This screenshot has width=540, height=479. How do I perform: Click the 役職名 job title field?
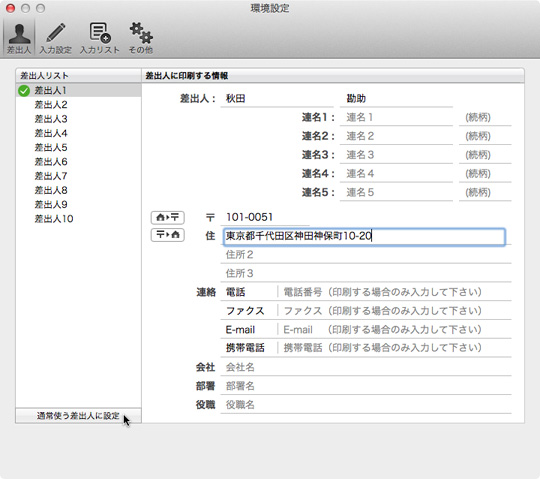(x=366, y=405)
